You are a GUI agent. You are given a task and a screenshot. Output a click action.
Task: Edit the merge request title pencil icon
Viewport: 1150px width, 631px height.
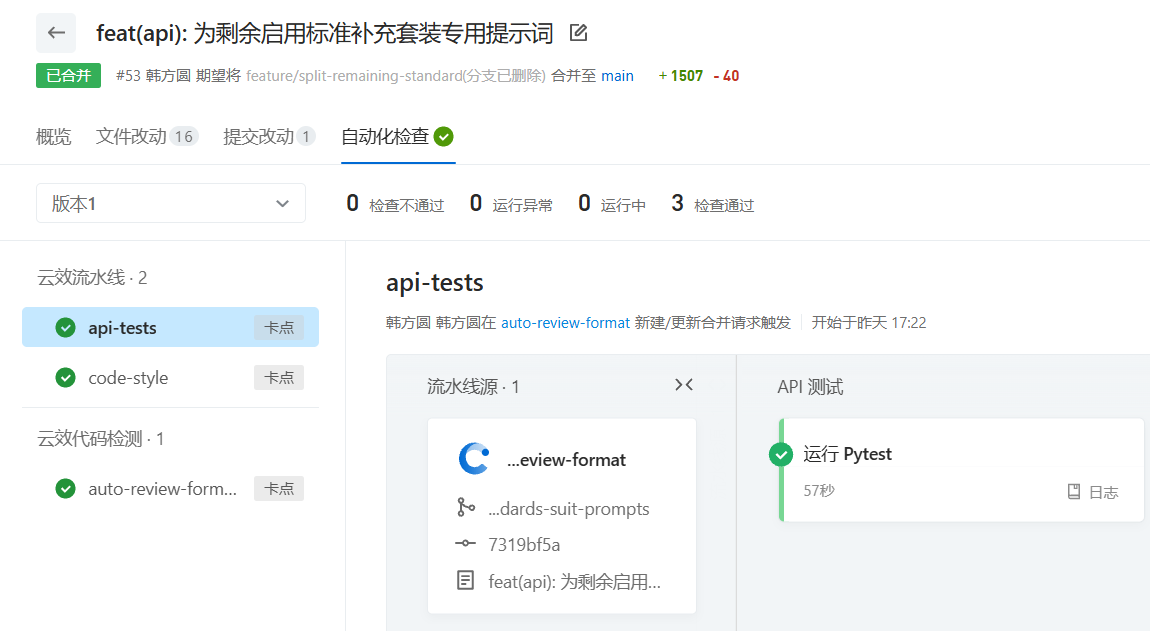click(579, 33)
